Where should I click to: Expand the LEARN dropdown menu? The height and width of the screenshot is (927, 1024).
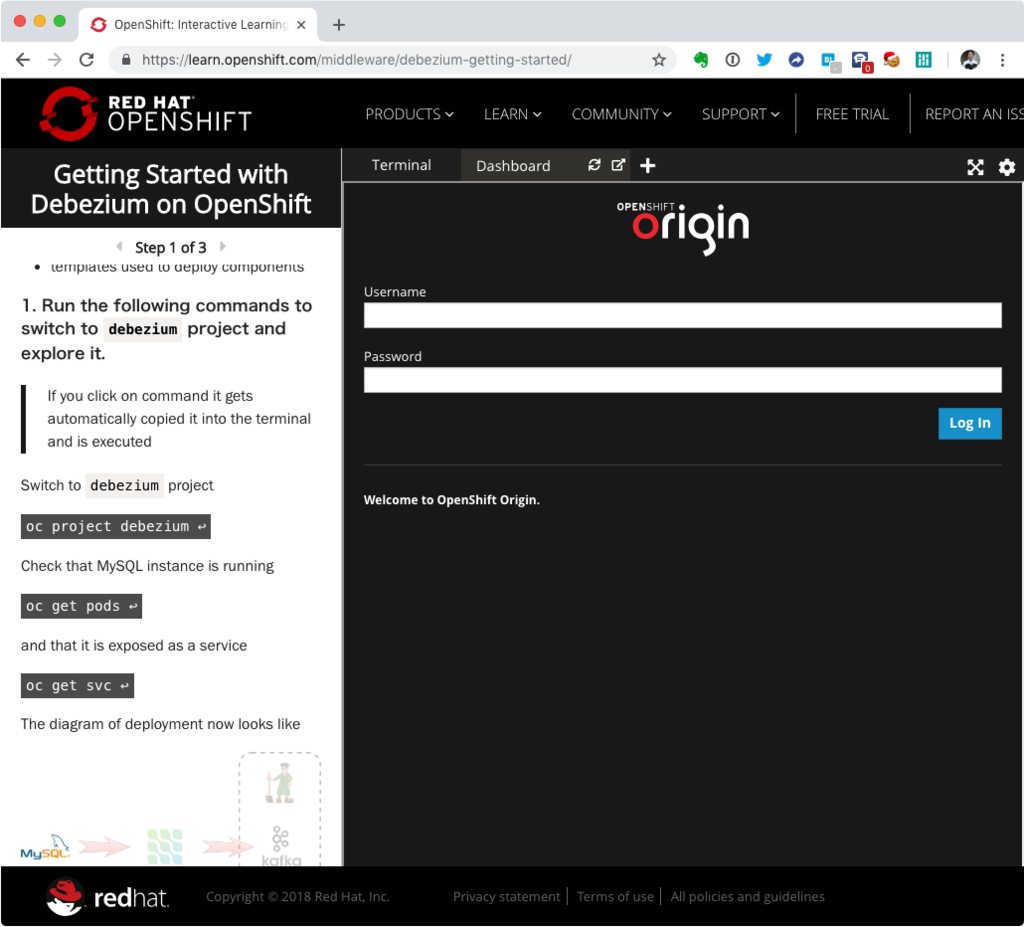tap(513, 114)
